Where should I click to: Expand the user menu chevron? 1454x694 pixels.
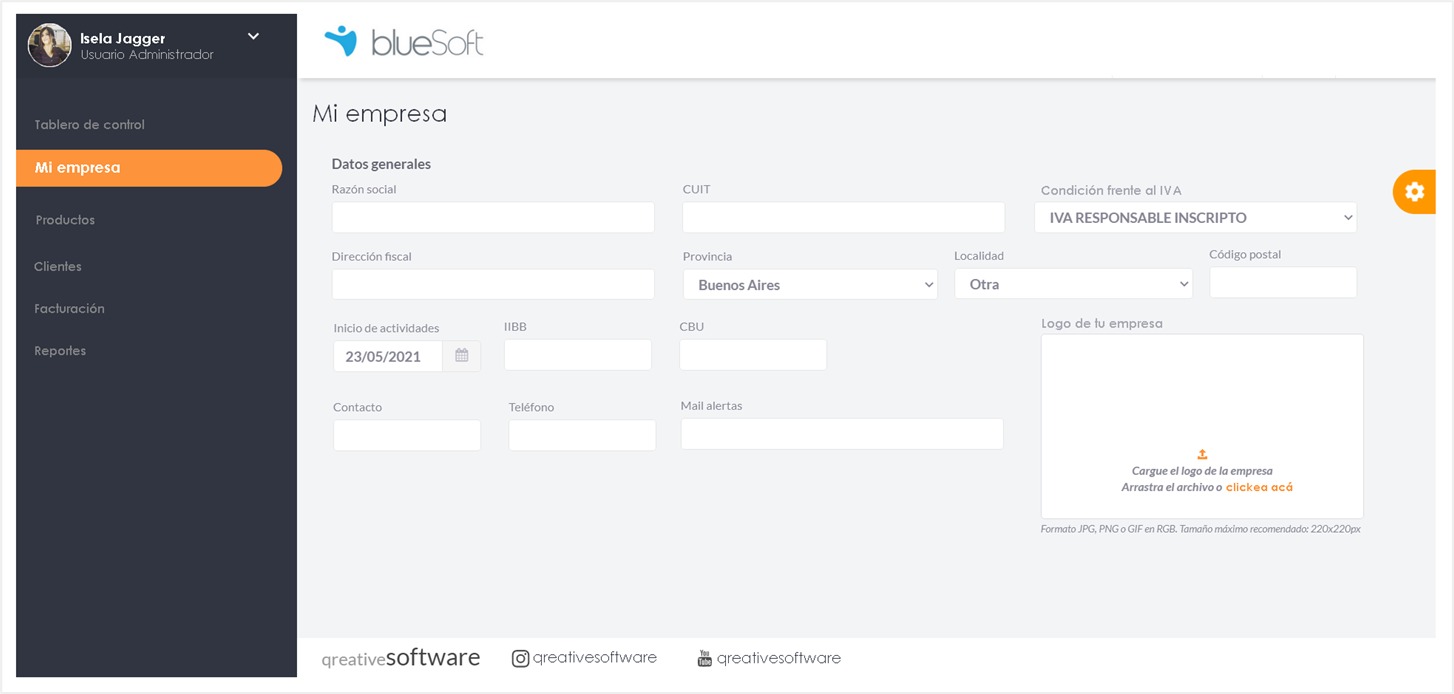click(253, 37)
